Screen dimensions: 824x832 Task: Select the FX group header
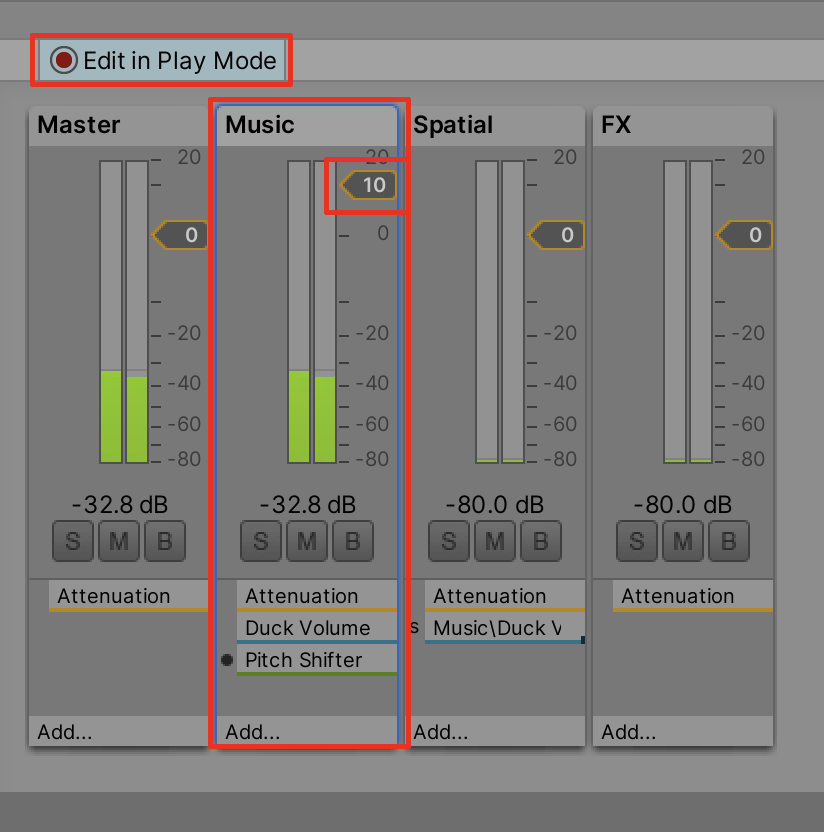683,125
